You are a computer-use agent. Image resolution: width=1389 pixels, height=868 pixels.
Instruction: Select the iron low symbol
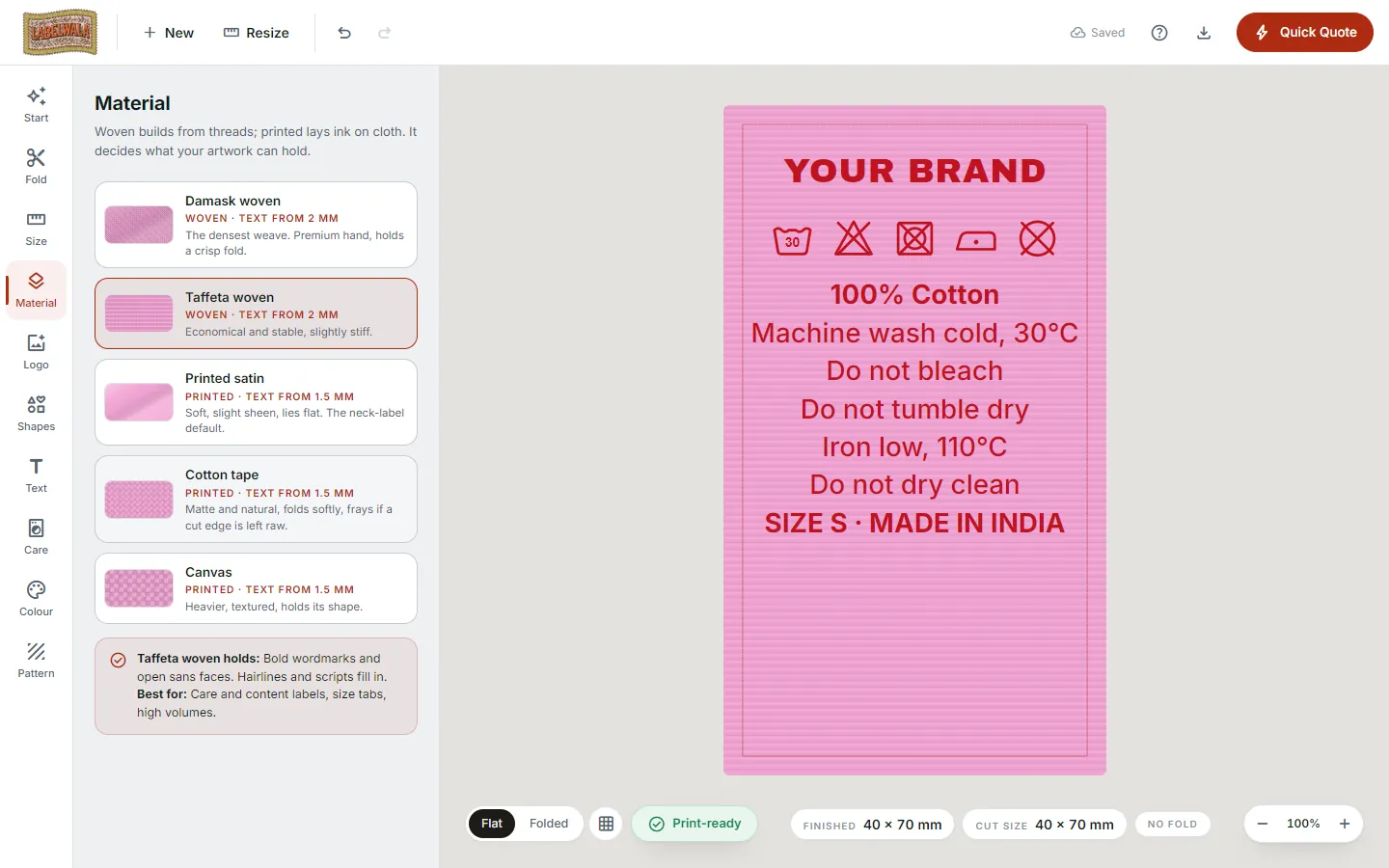tap(976, 240)
